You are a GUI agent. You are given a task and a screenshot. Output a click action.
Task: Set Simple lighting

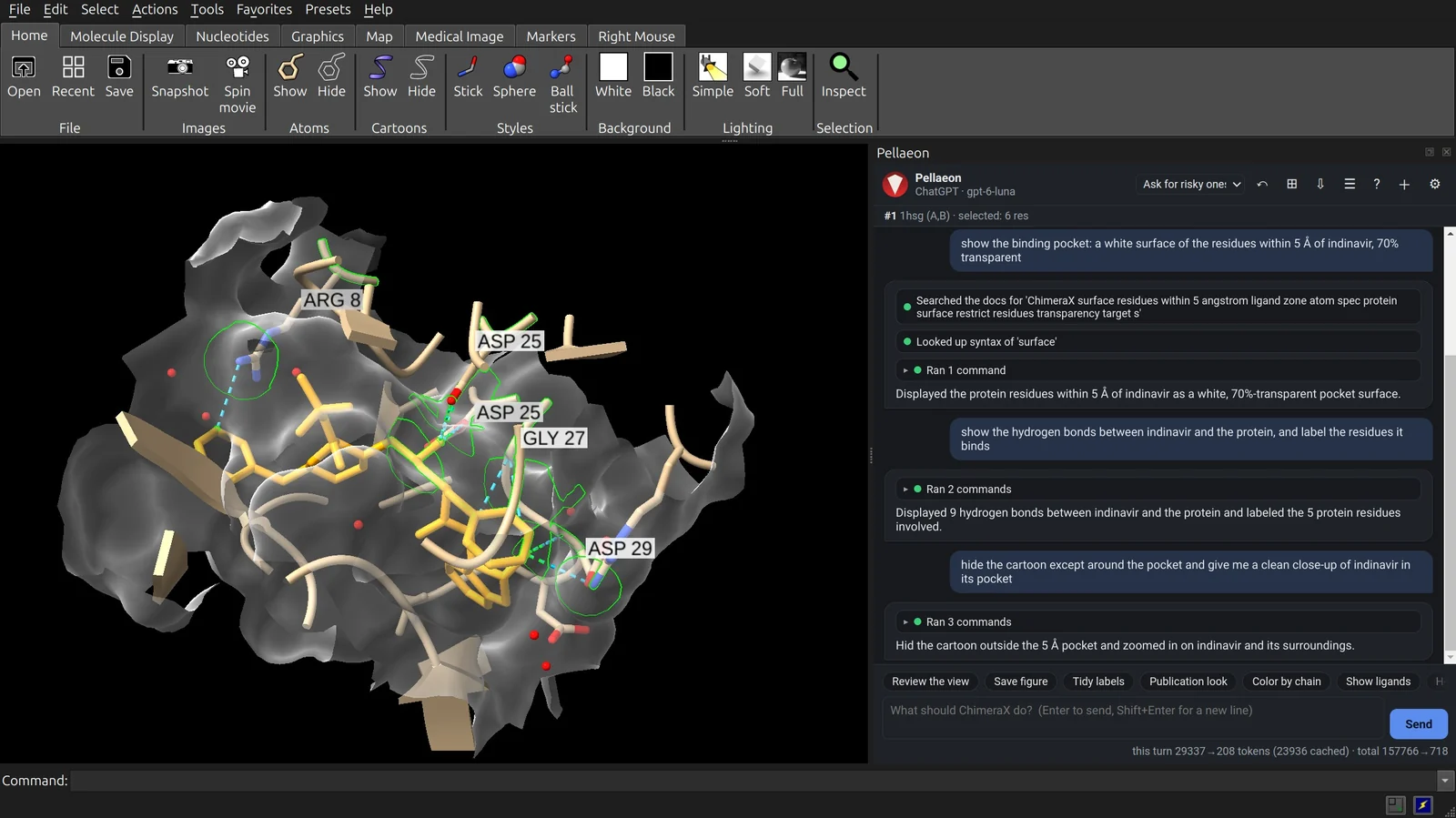[x=713, y=67]
